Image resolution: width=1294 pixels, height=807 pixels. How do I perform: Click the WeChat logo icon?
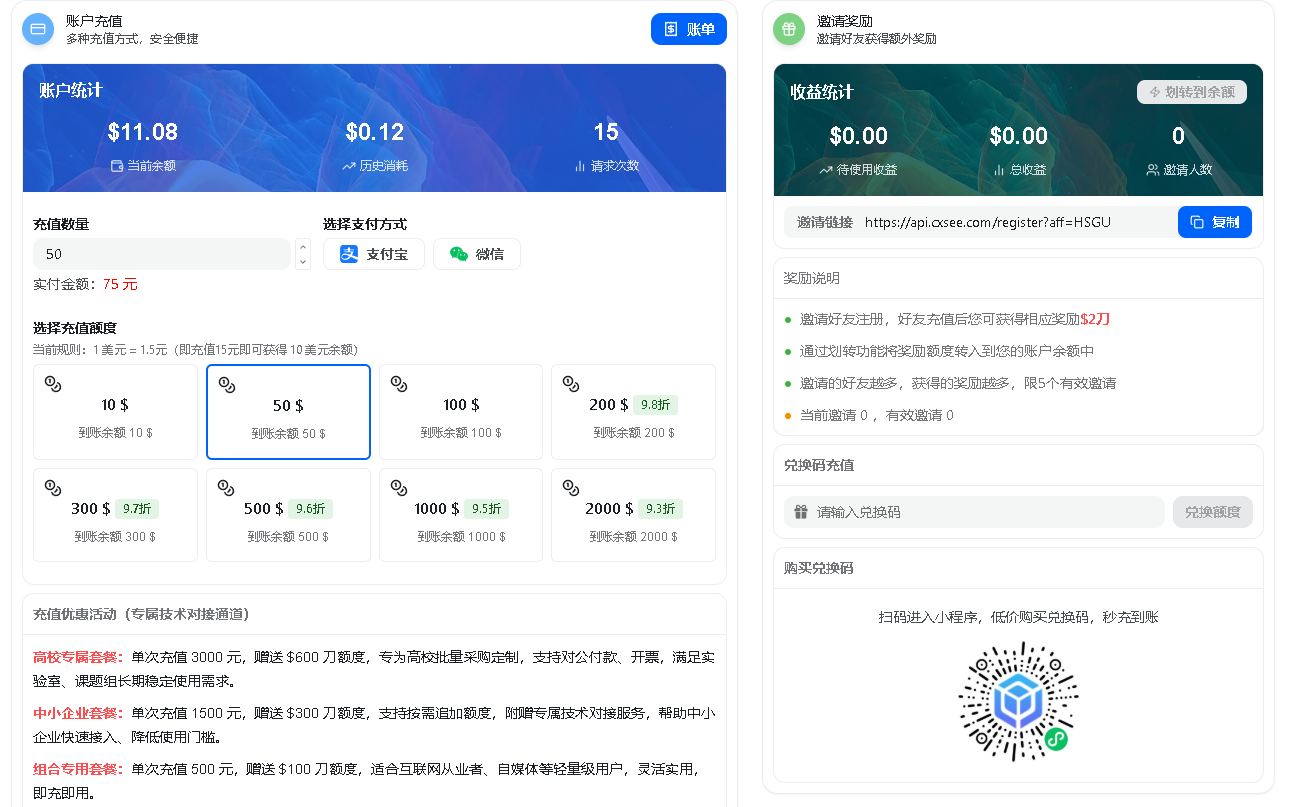tap(459, 254)
